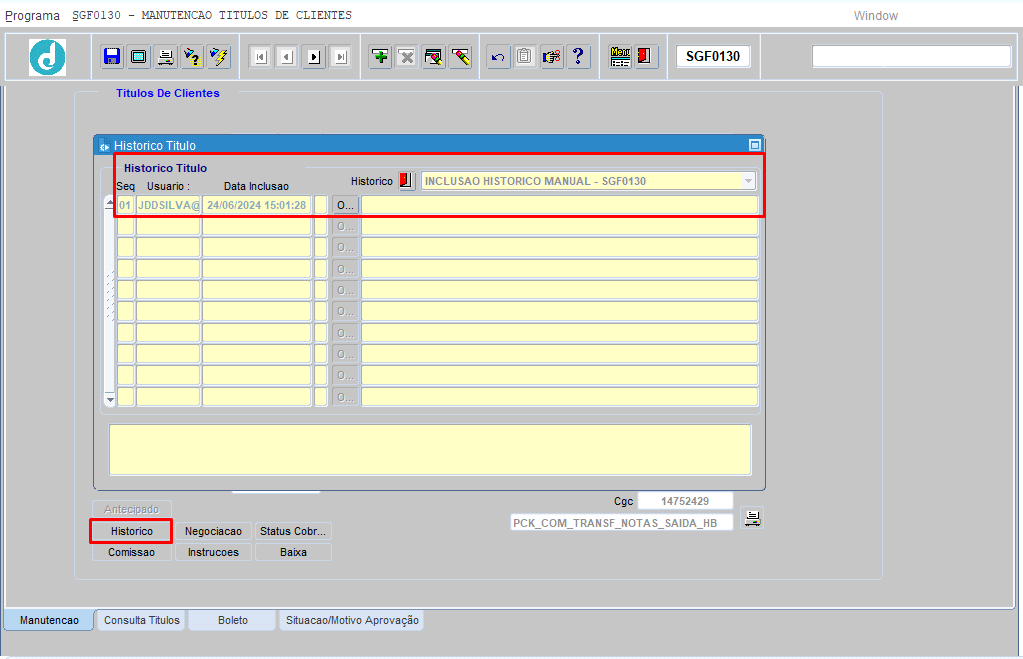Click the green plus Insert Record icon

click(380, 57)
